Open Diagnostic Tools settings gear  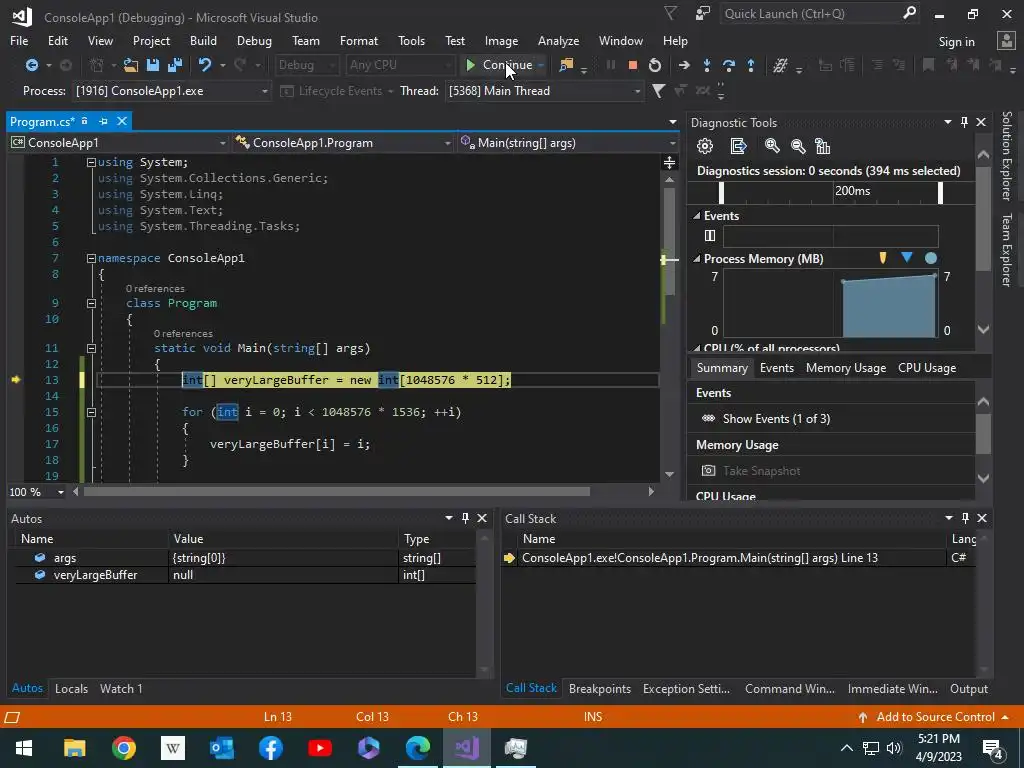tap(705, 146)
